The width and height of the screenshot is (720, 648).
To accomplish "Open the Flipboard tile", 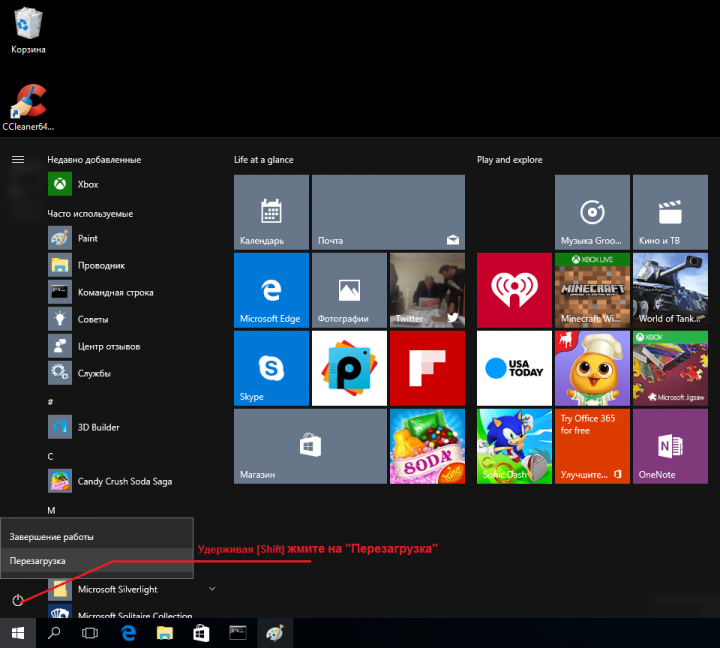I will click(428, 368).
